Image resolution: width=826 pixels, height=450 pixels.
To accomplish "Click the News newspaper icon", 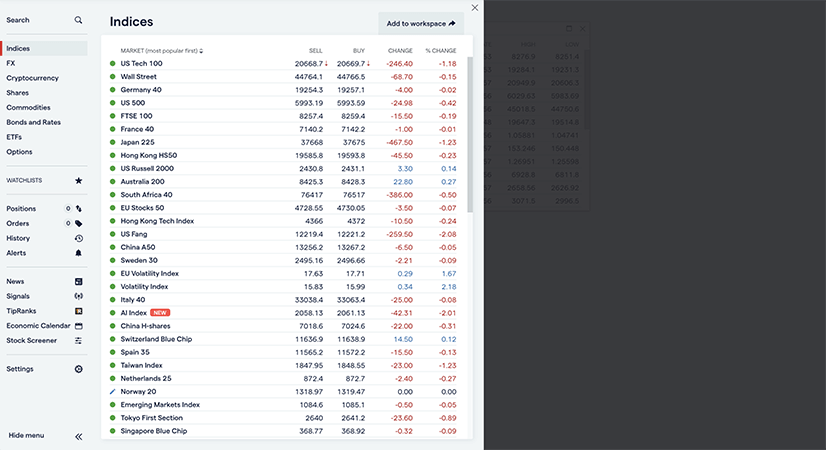I will [x=79, y=282].
